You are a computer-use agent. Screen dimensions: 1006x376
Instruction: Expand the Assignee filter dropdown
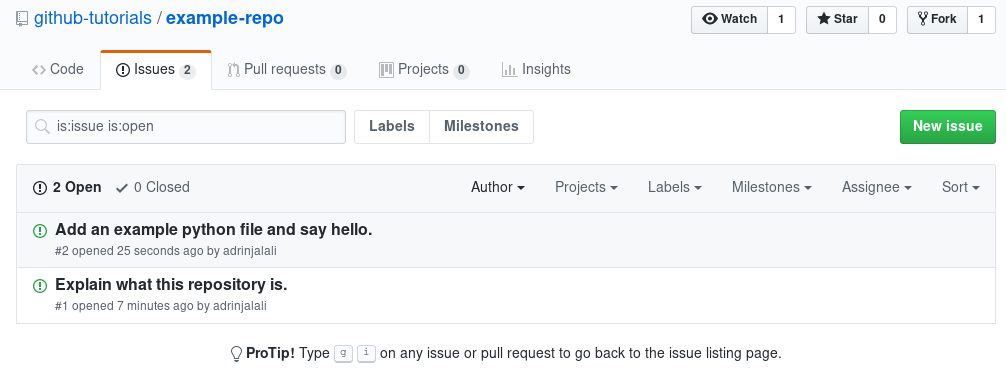(877, 187)
